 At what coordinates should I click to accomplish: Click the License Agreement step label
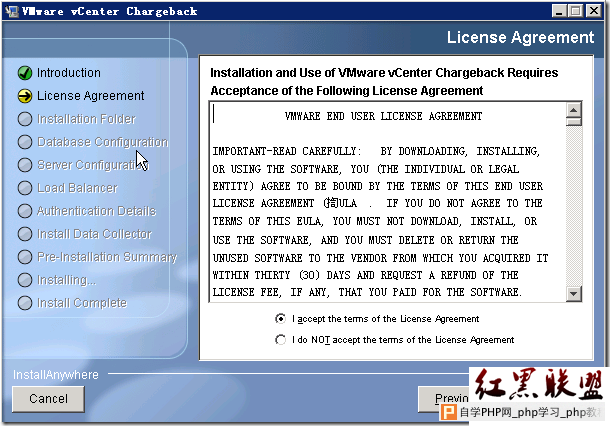91,96
